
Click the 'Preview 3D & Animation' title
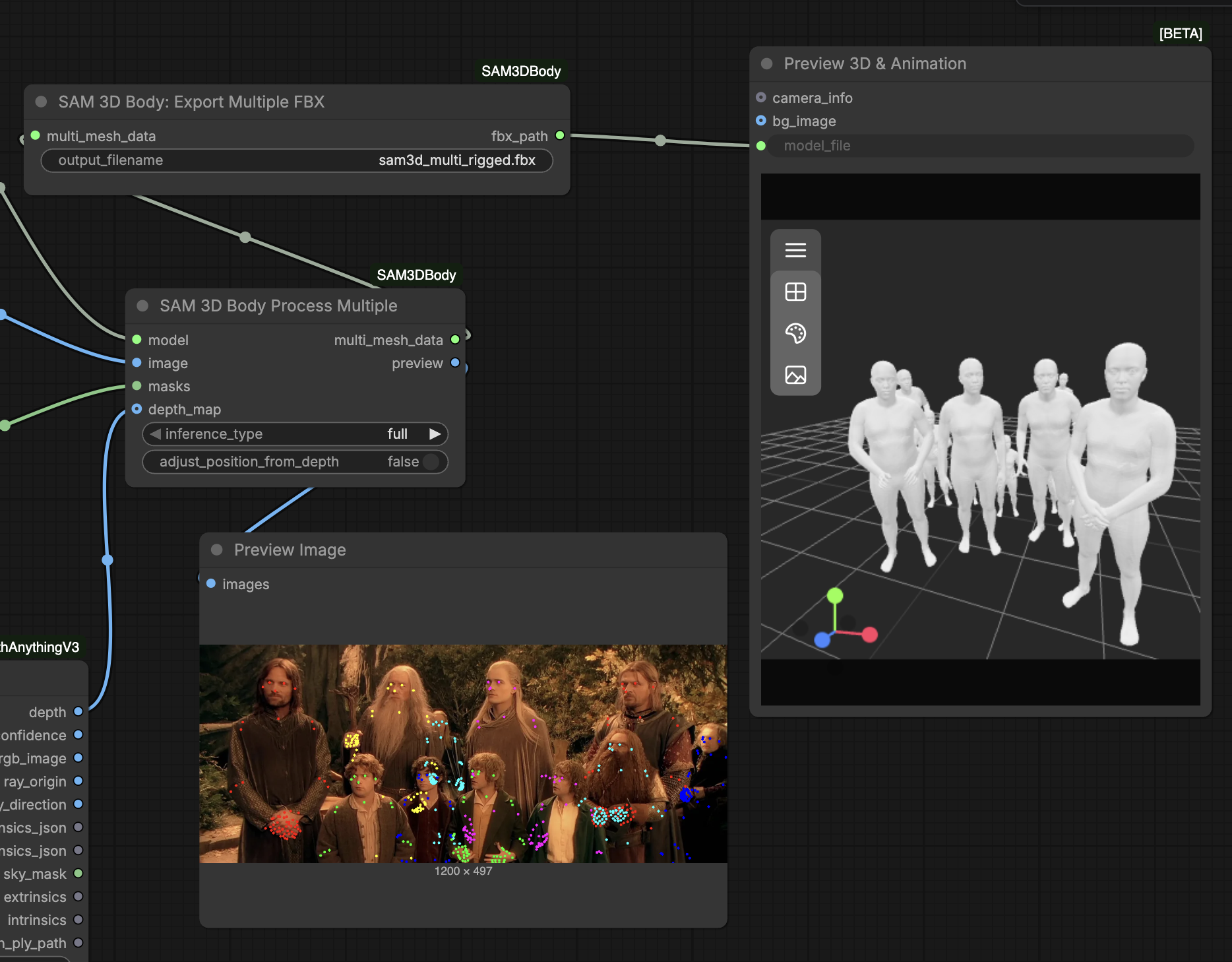pyautogui.click(x=875, y=63)
